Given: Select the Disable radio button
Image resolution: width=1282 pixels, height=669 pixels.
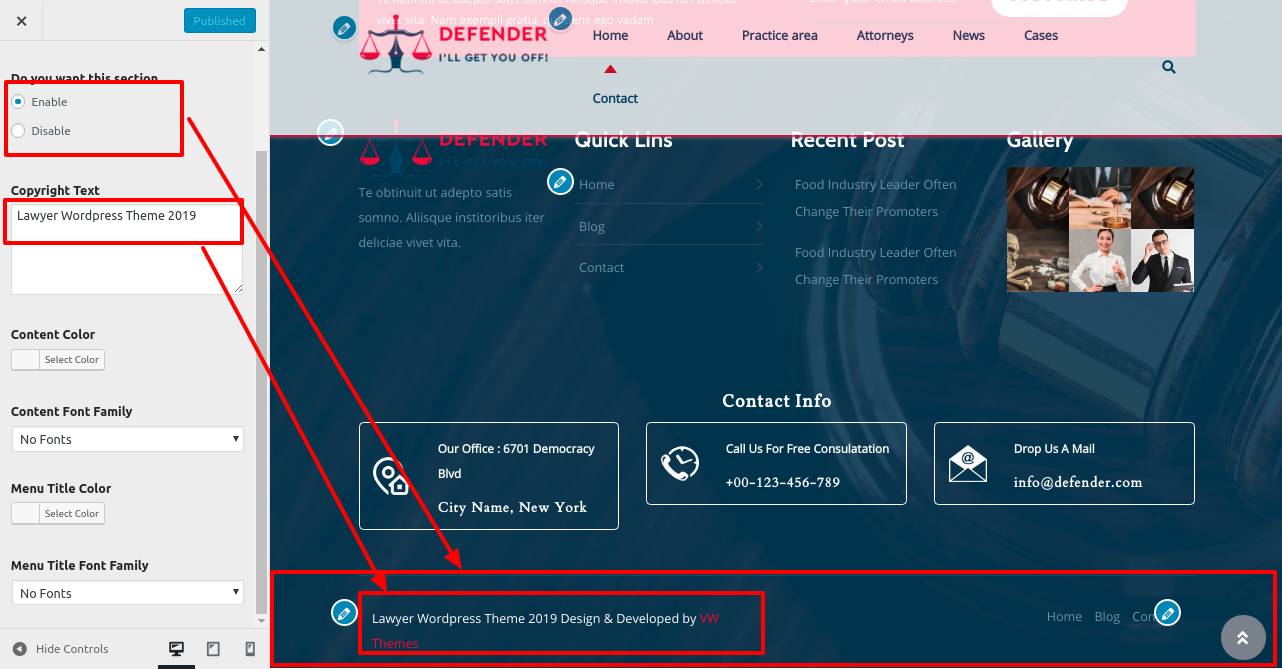Looking at the screenshot, I should coord(18,131).
